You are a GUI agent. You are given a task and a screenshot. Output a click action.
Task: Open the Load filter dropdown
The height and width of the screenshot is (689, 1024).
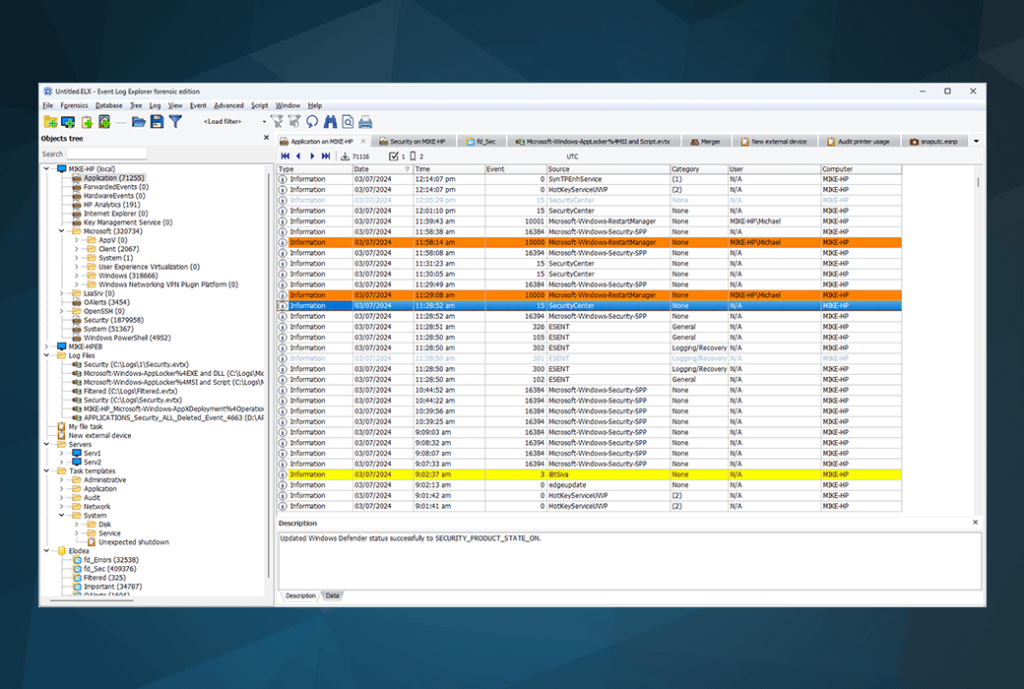pyautogui.click(x=264, y=121)
